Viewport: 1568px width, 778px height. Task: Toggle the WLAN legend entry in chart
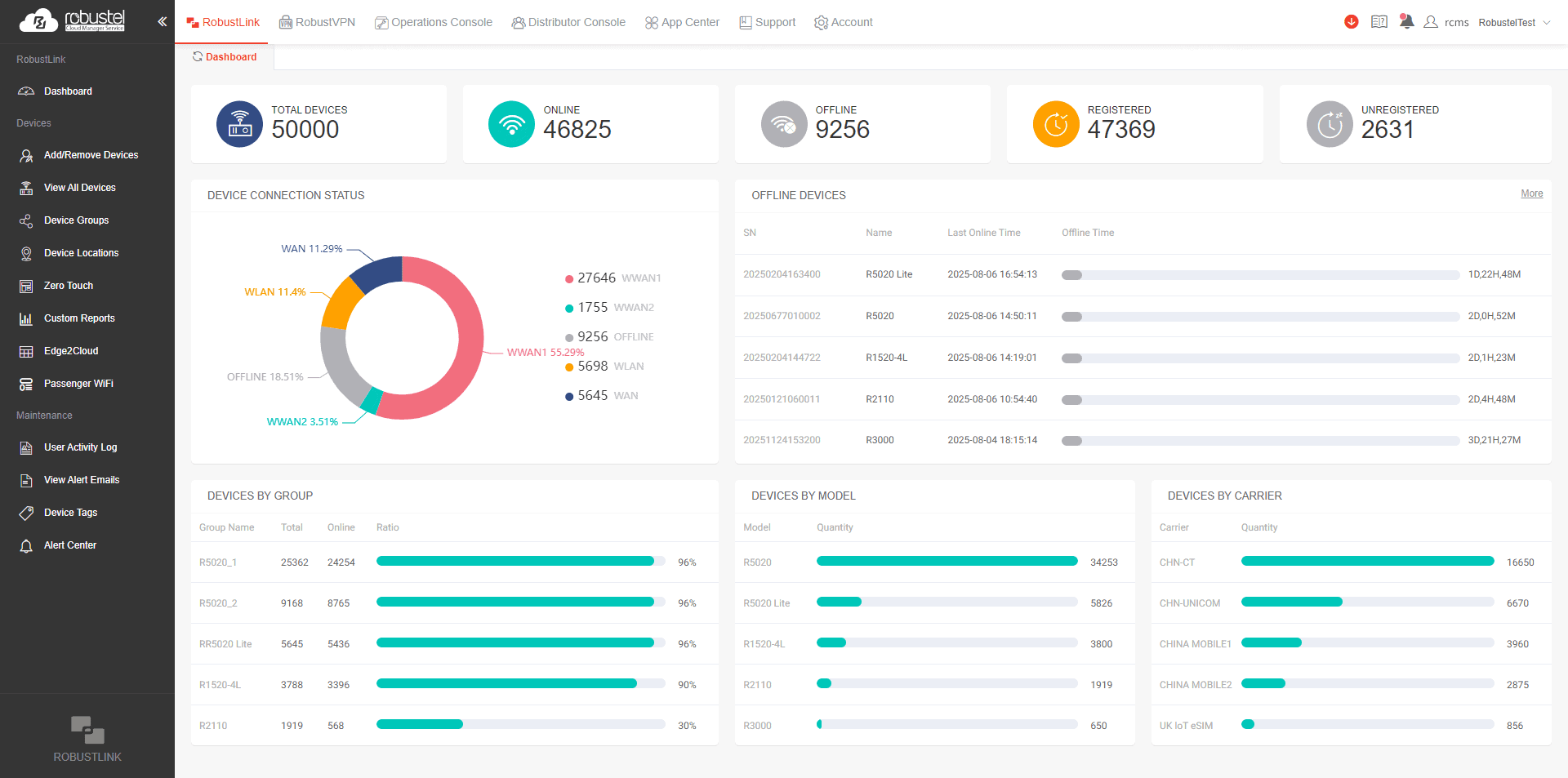pos(604,367)
